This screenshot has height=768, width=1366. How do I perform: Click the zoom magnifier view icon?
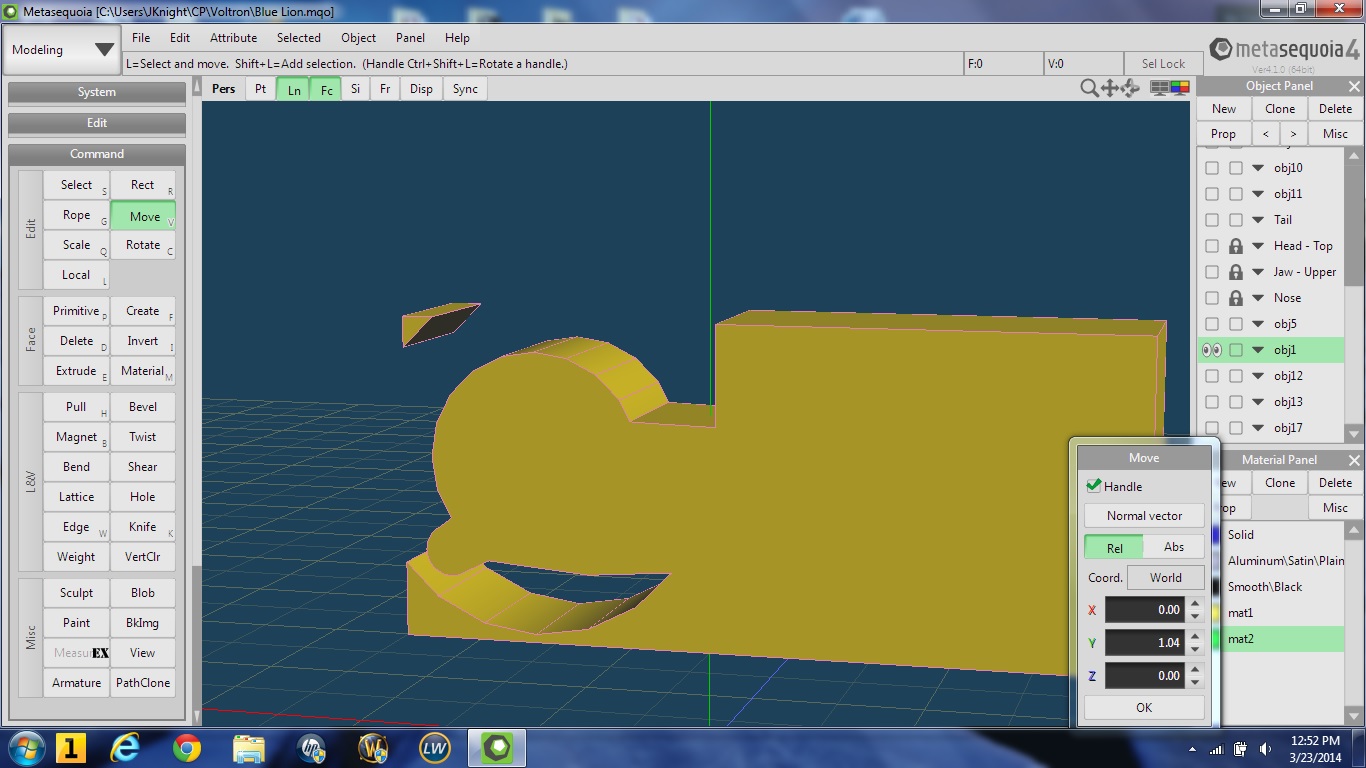(1089, 88)
